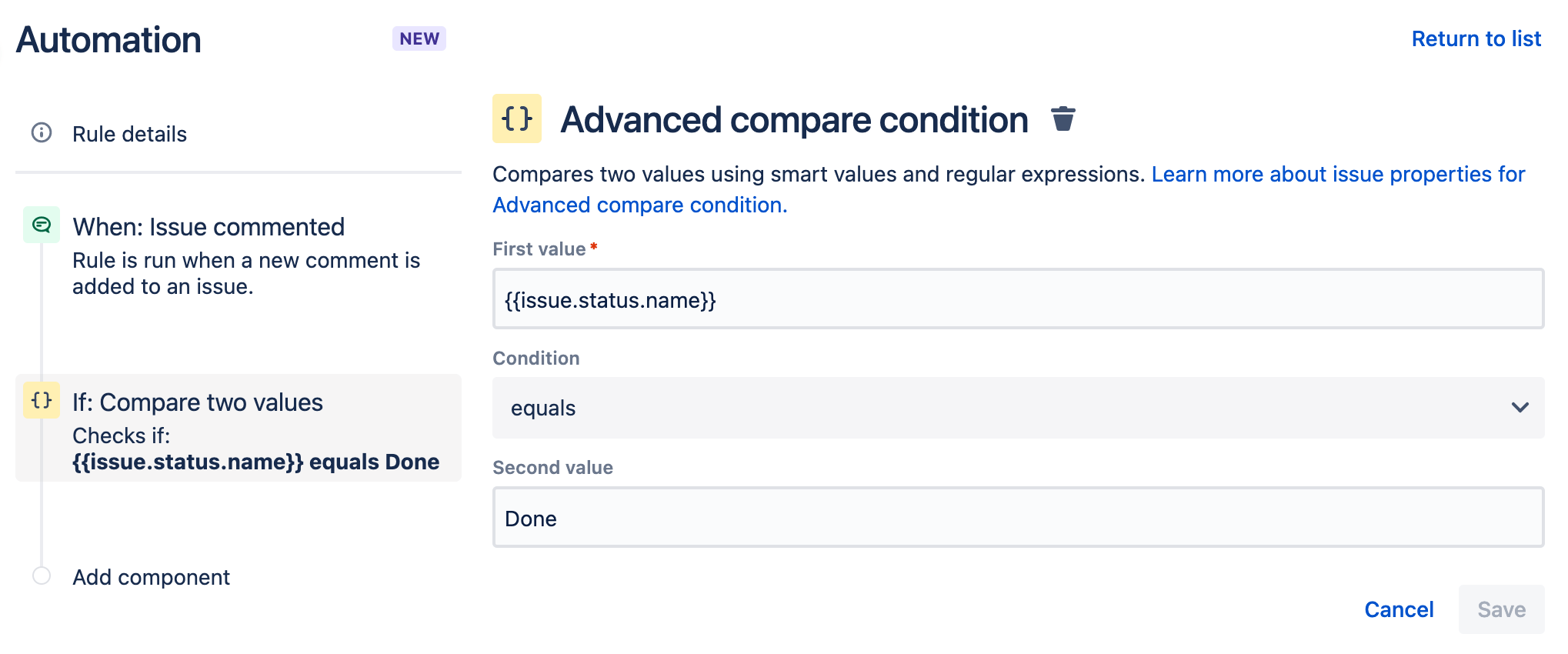Viewport: 1568px width, 654px height.
Task: Click the Automation page heading
Action: tap(108, 38)
